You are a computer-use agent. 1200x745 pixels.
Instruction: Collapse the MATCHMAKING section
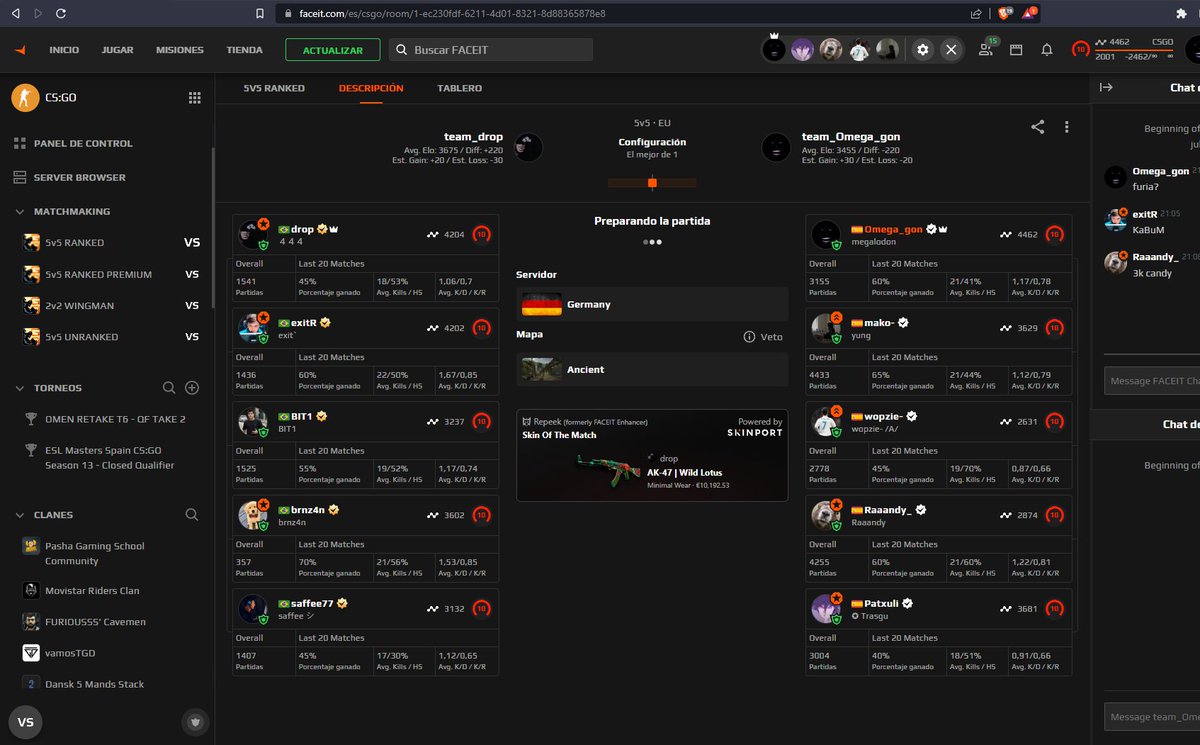pos(20,212)
